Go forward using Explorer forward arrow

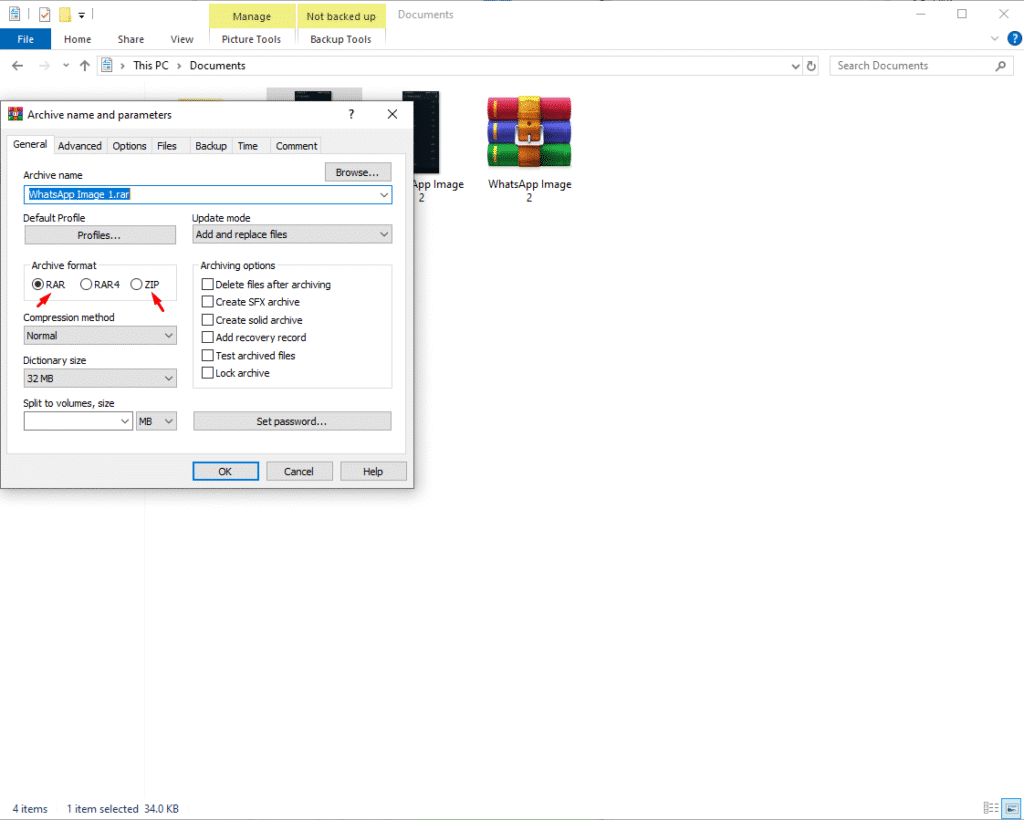tap(44, 65)
